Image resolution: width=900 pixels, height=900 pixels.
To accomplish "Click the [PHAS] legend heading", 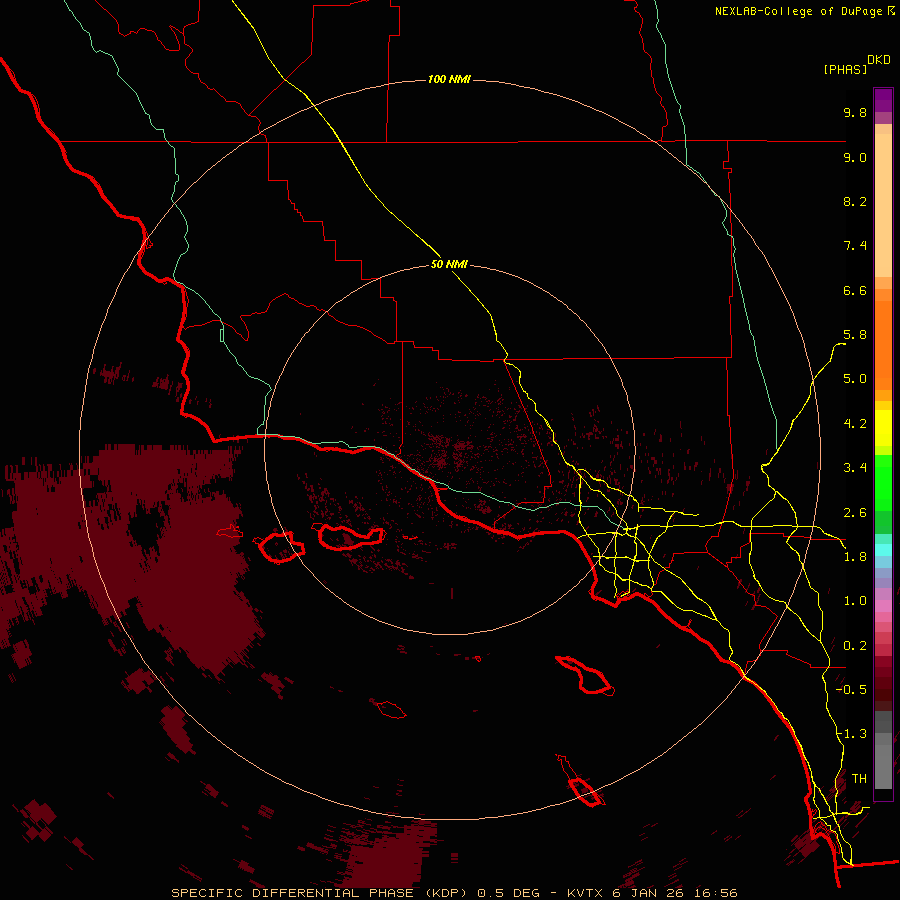I will pos(845,69).
